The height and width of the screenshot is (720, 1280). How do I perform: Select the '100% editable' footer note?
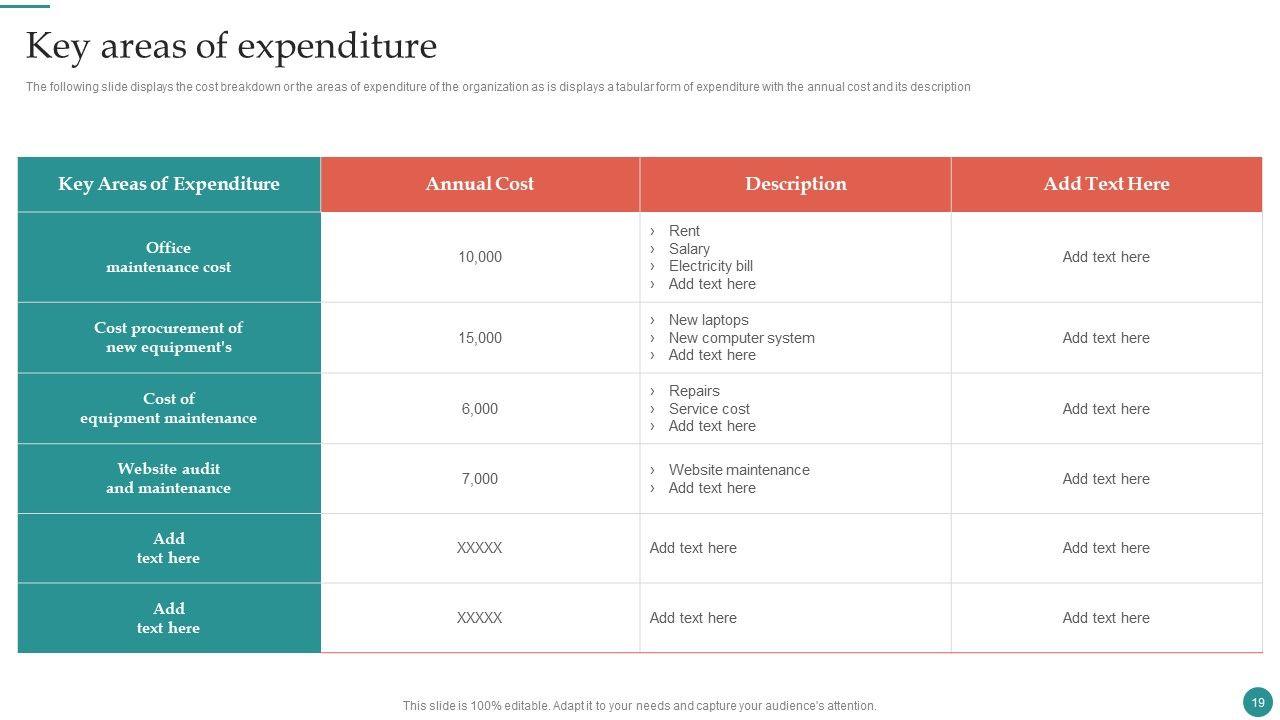[639, 706]
